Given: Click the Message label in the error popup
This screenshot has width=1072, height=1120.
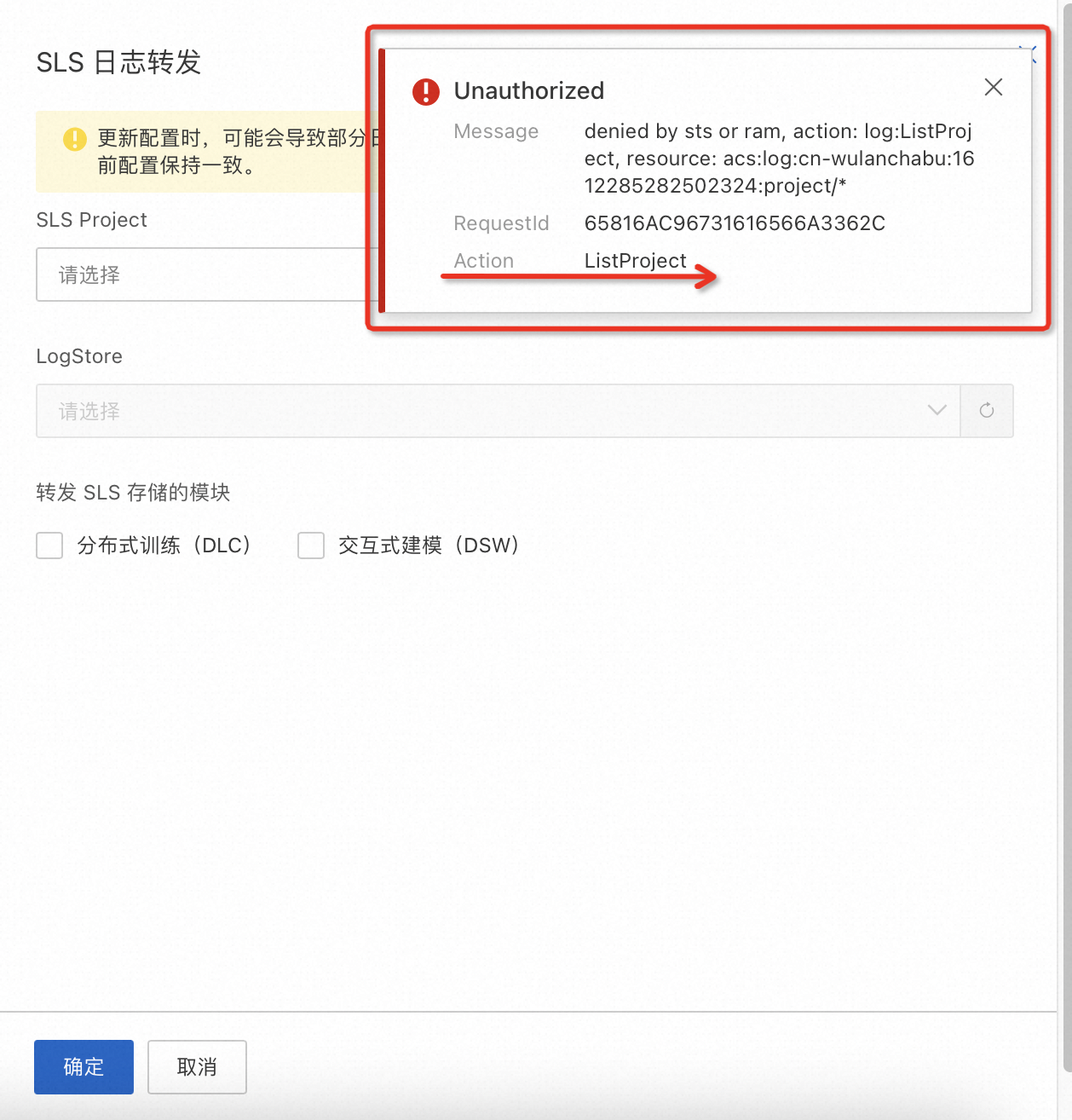Looking at the screenshot, I should 496,131.
